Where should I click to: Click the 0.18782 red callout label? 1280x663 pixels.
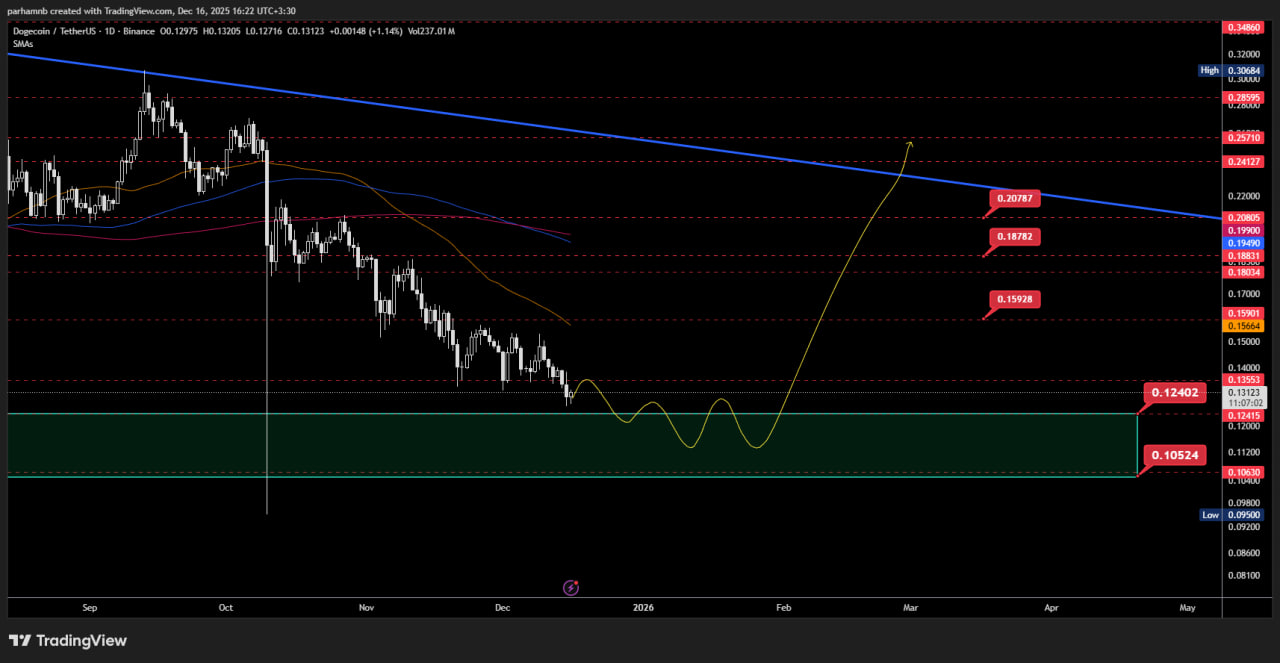coord(1017,237)
